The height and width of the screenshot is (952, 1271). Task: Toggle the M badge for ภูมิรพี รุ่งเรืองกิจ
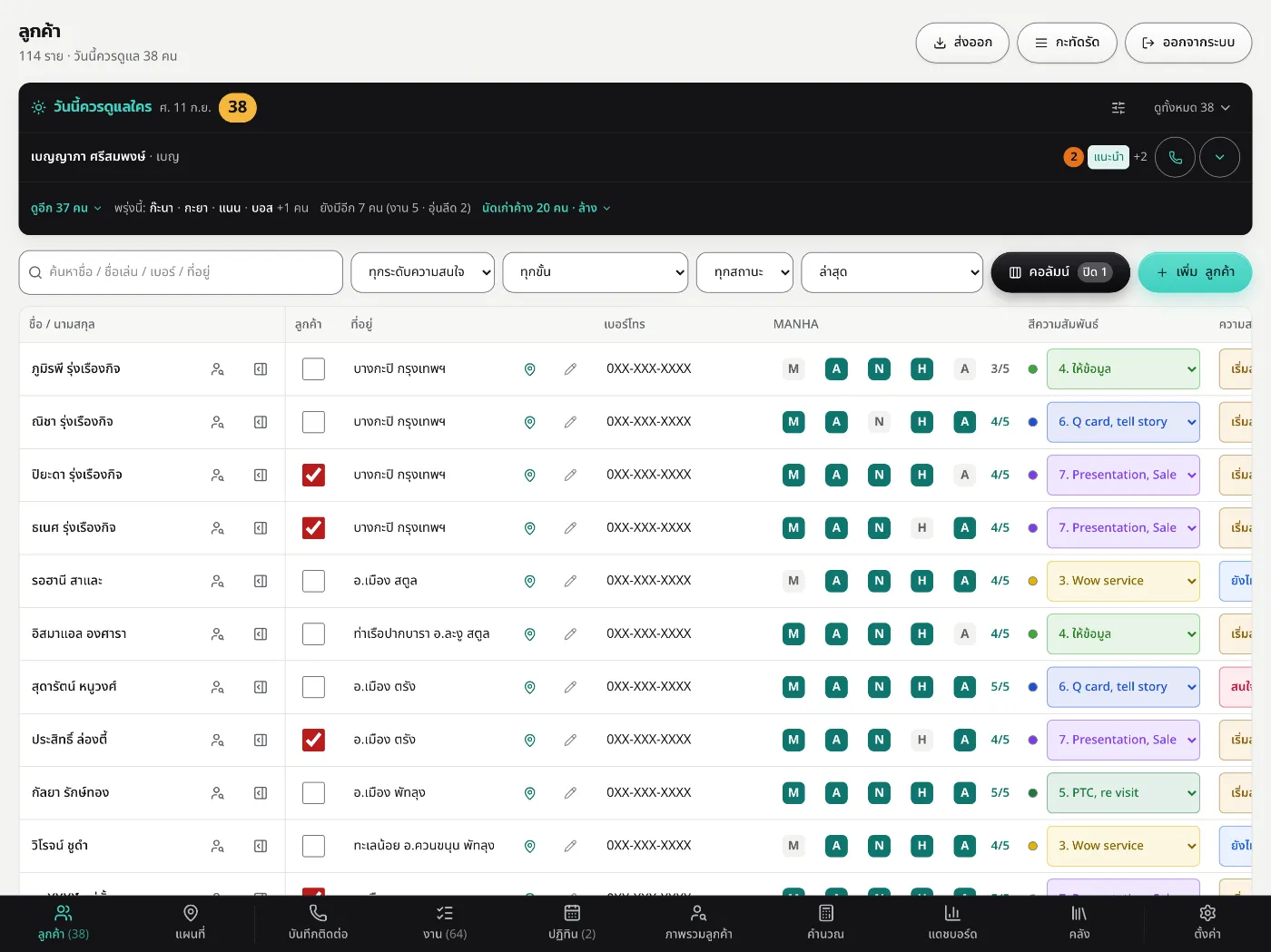(793, 369)
